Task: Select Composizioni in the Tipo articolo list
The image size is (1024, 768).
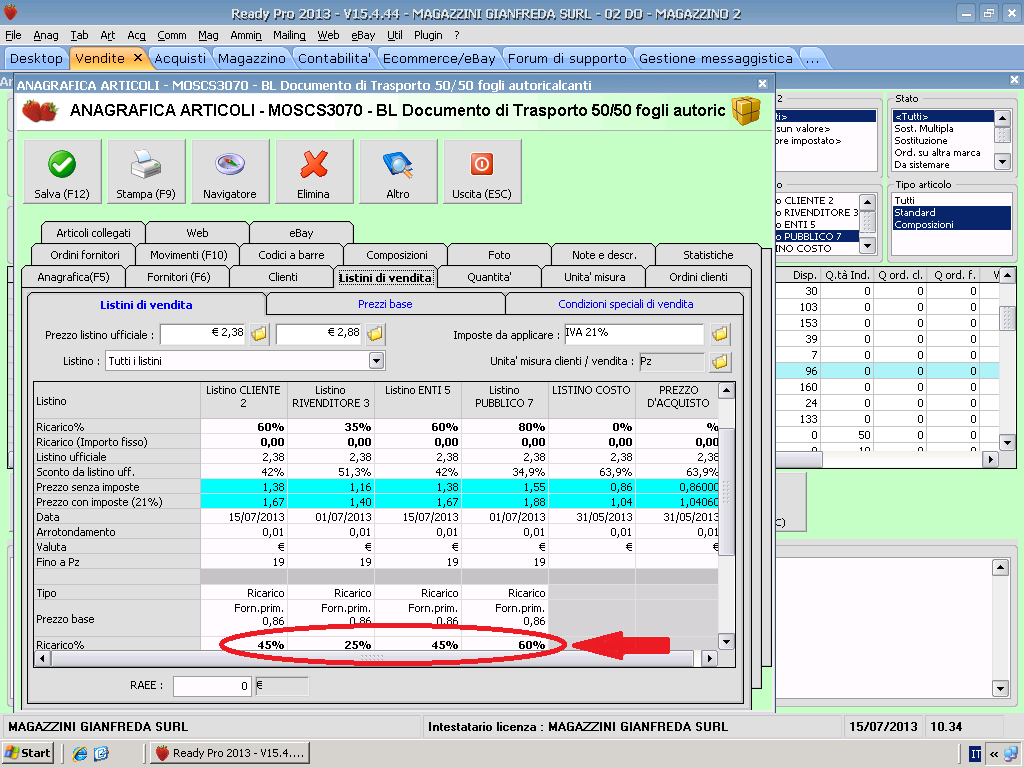Action: (923, 225)
